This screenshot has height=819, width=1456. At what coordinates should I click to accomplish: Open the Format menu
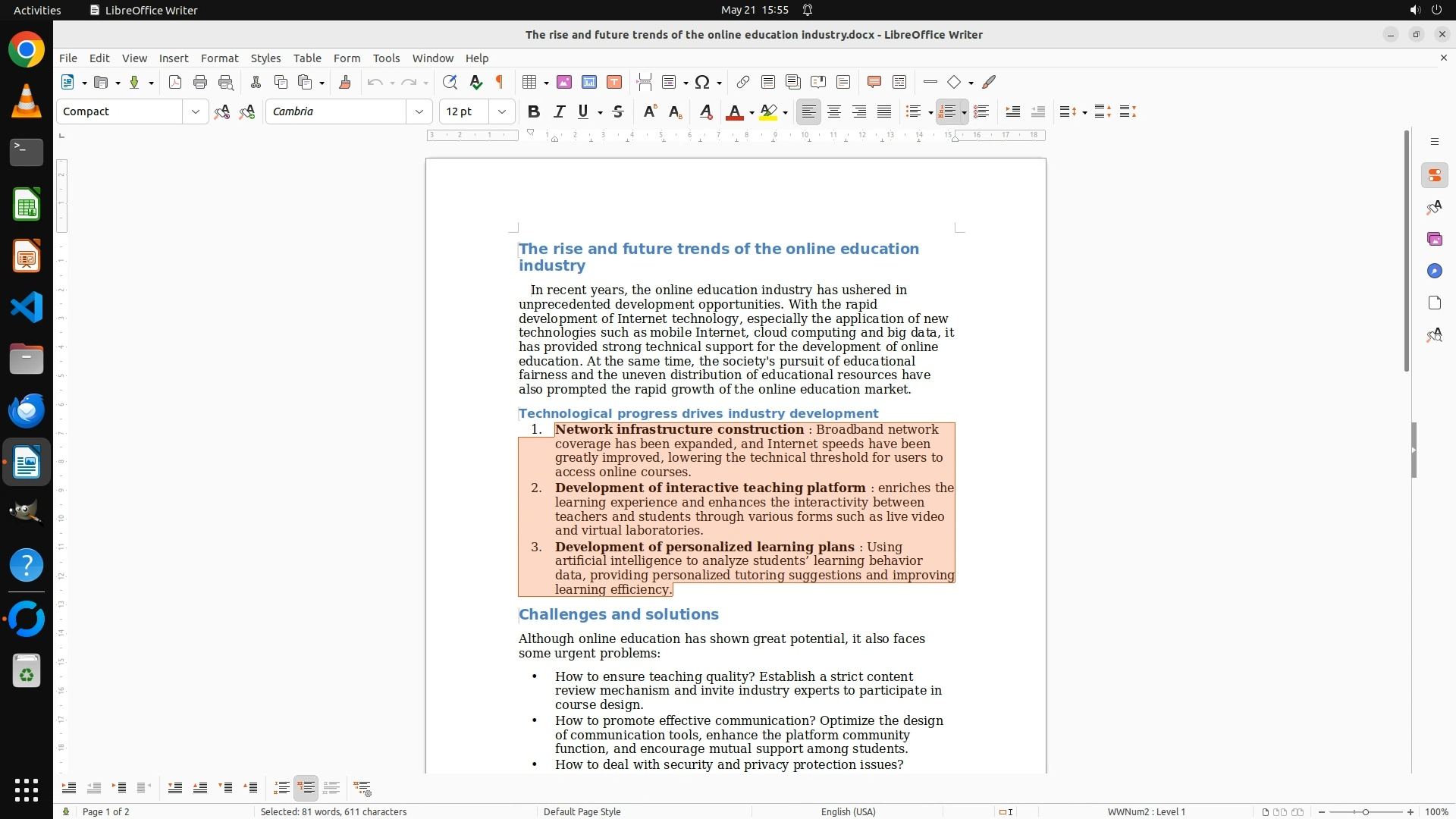219,58
